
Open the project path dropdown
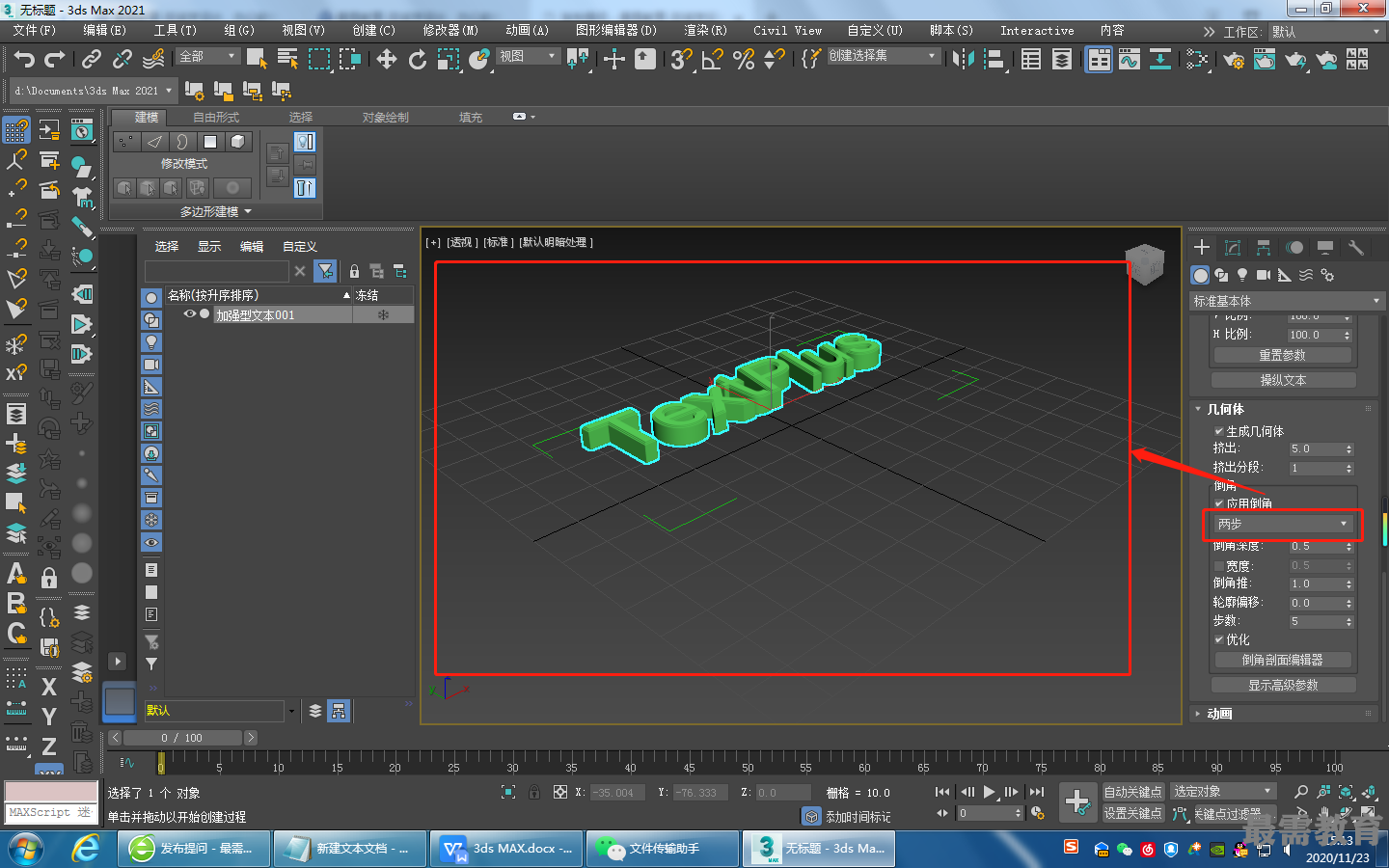coord(94,91)
